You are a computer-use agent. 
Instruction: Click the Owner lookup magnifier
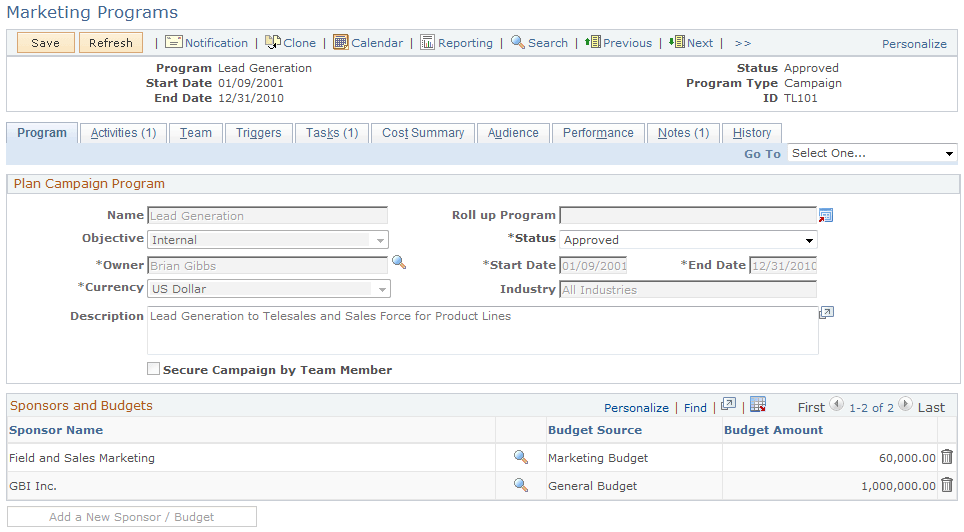(x=399, y=262)
